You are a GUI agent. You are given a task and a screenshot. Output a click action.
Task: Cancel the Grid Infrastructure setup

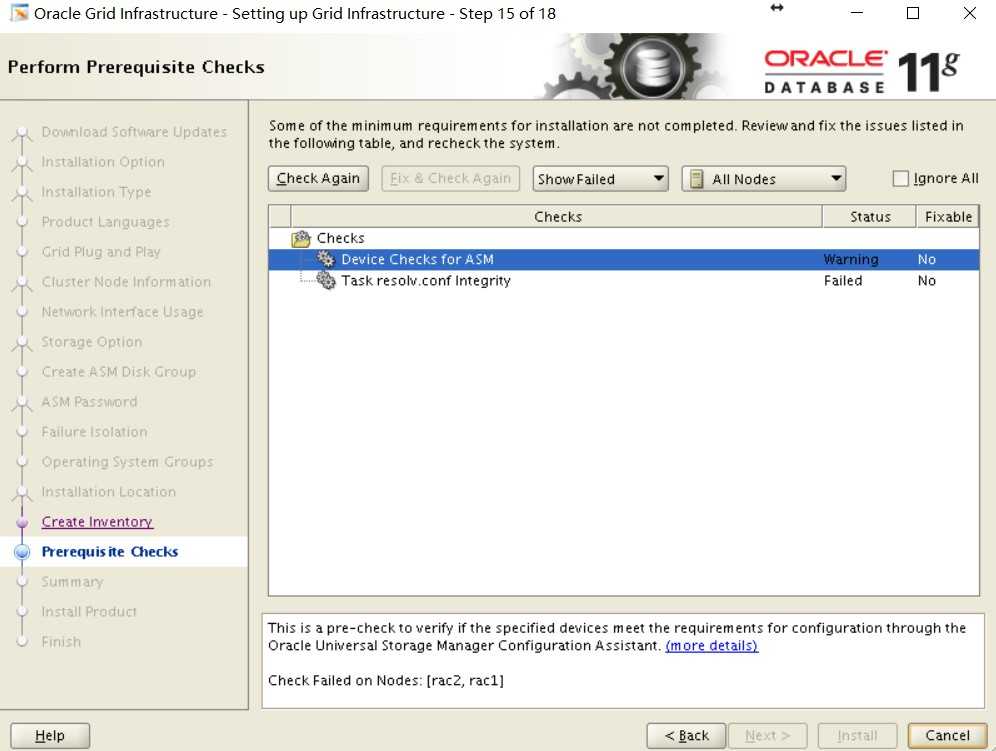coord(947,736)
